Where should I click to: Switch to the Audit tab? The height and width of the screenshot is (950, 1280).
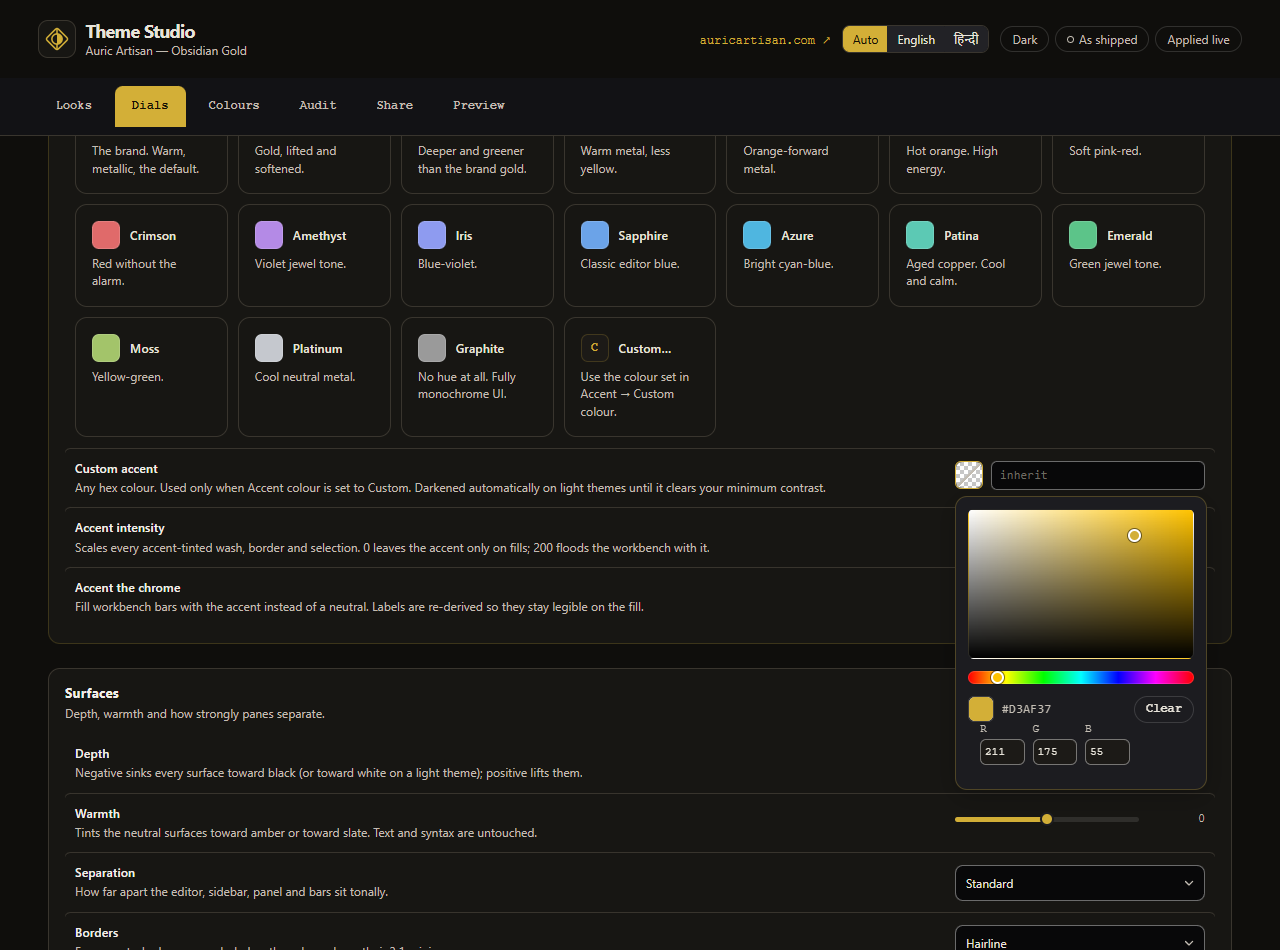[x=318, y=106]
